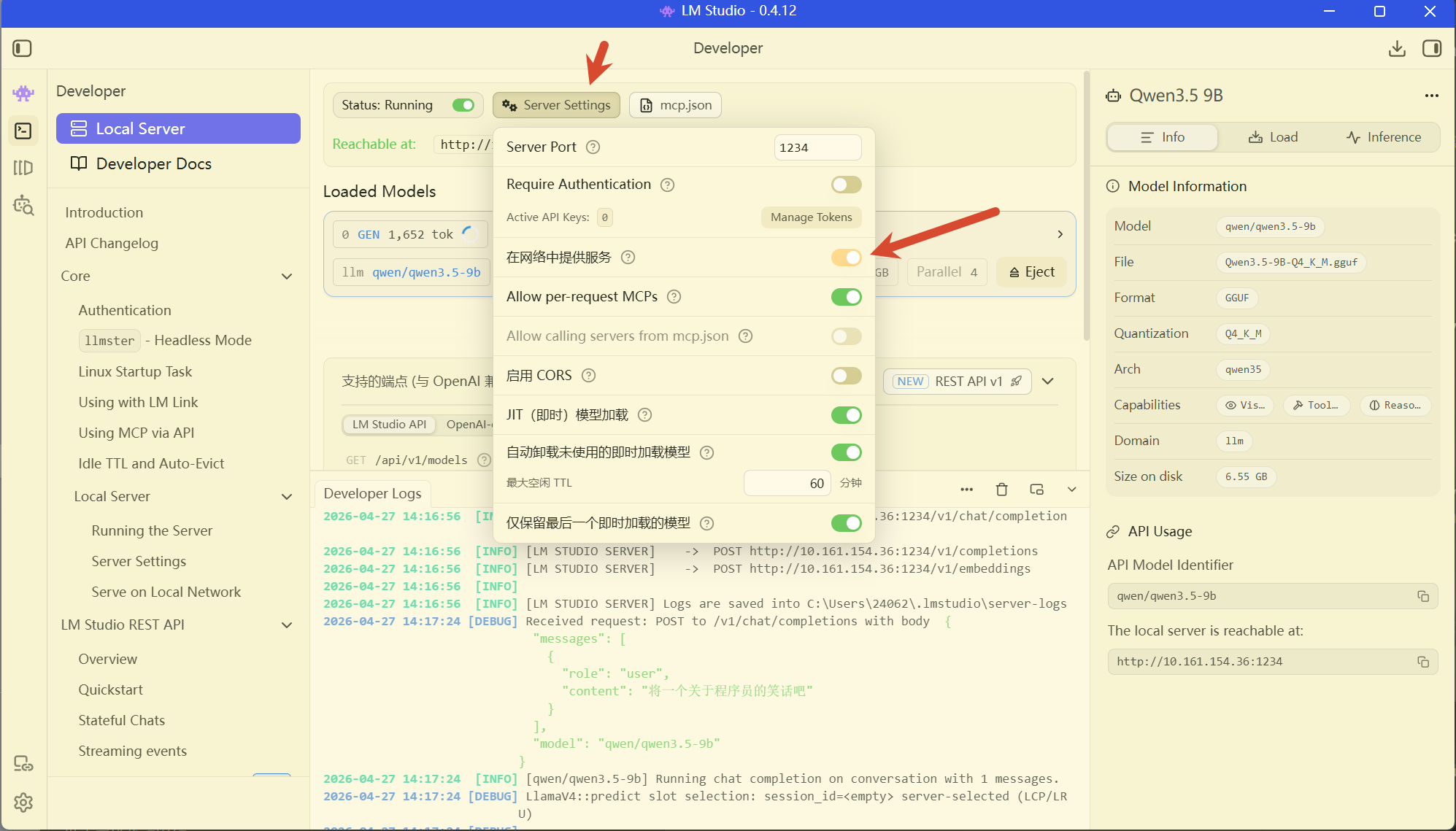Open Serve on Local Network docs page
Image resolution: width=1456 pixels, height=831 pixels.
pyautogui.click(x=166, y=592)
